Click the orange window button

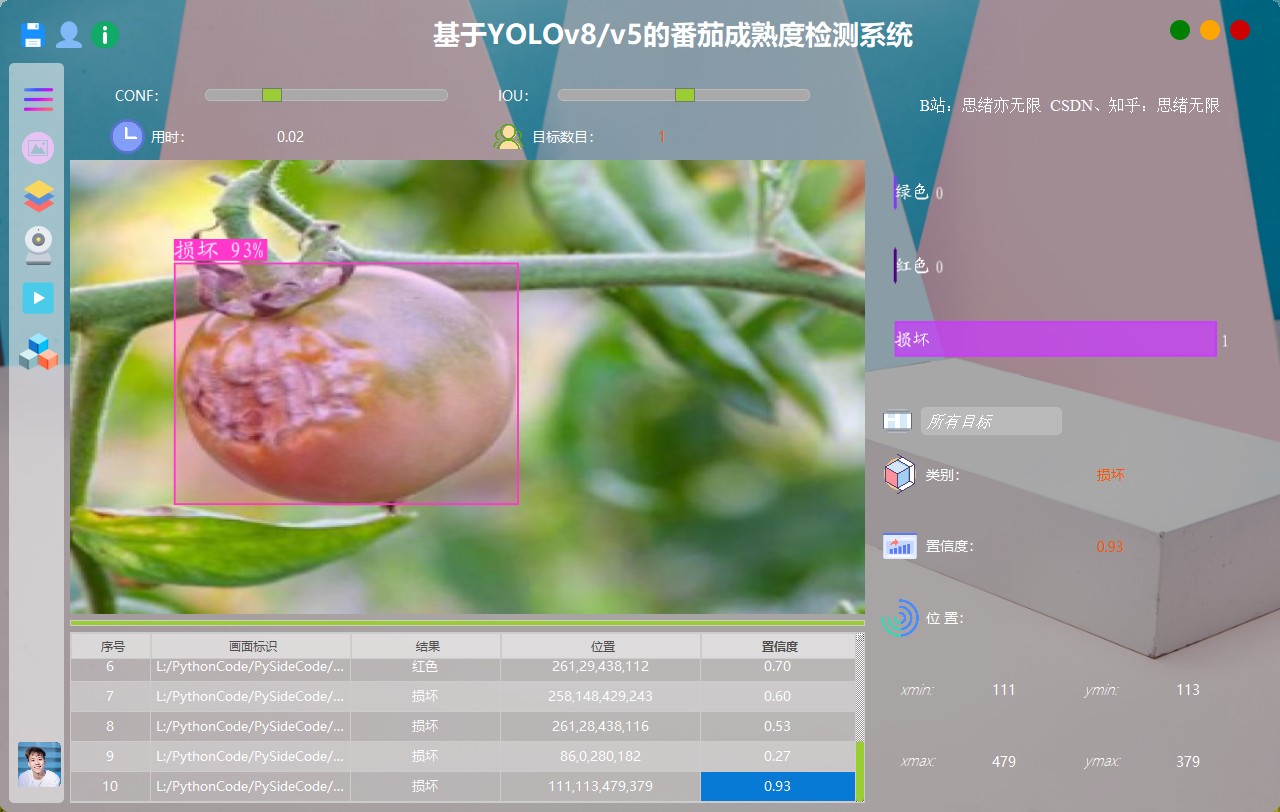pos(1210,30)
